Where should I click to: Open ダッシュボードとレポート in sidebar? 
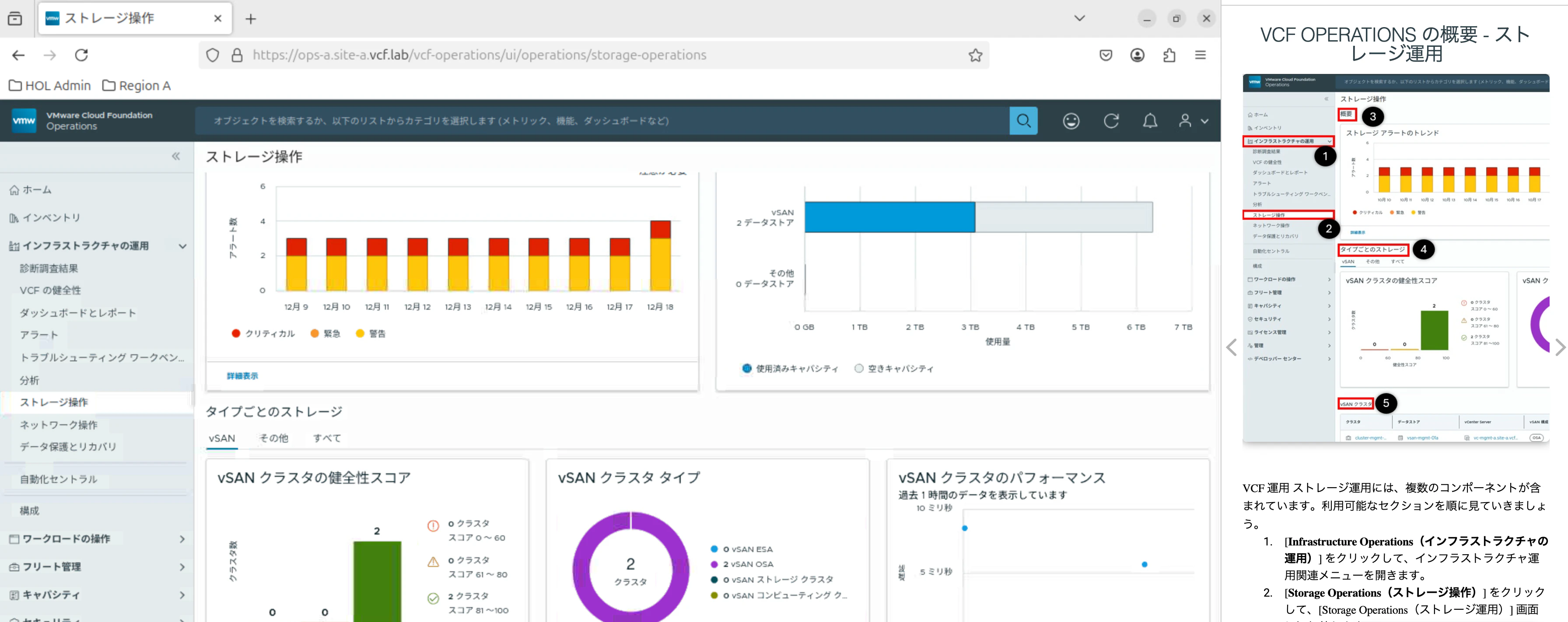point(78,313)
